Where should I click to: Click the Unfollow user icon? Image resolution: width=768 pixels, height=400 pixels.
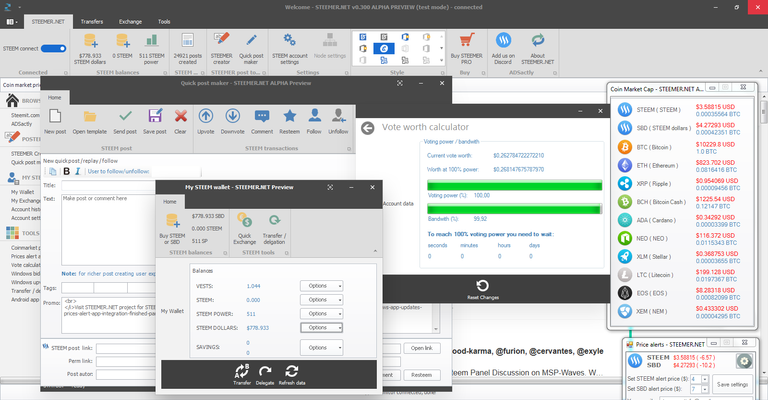point(338,121)
